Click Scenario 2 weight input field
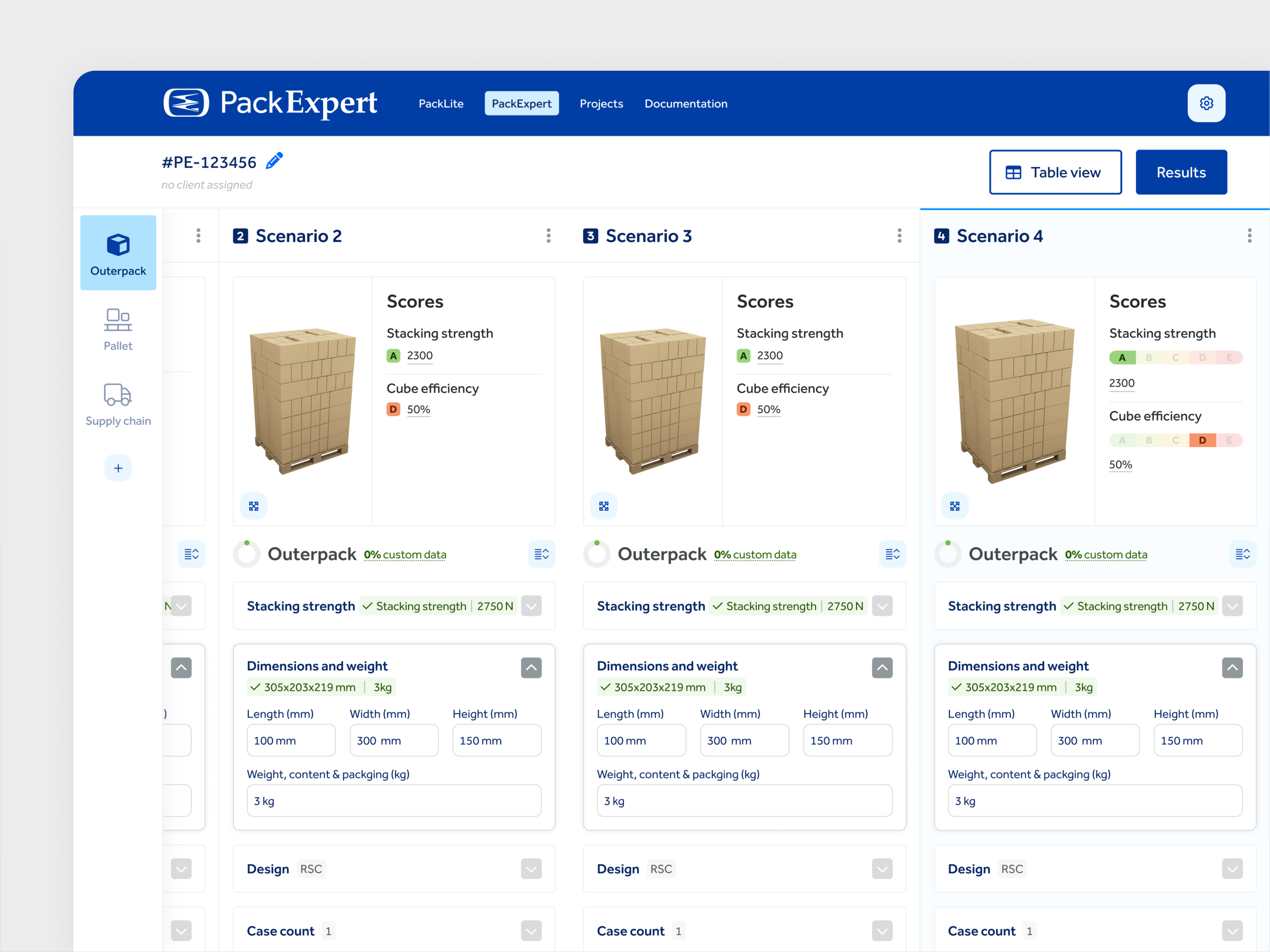The height and width of the screenshot is (952, 1270). pyautogui.click(x=394, y=801)
